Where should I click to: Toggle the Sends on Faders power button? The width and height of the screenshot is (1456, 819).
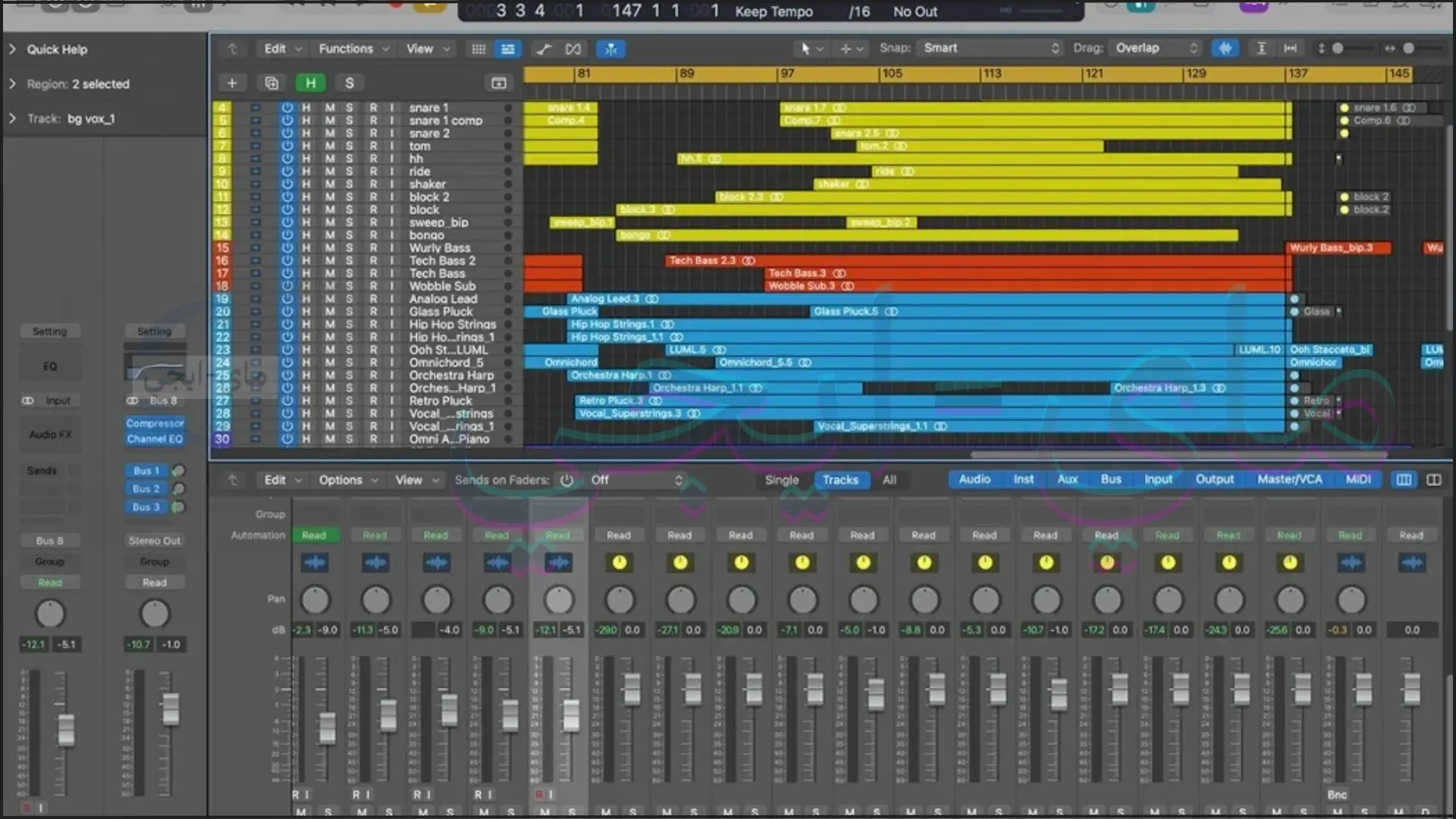(566, 480)
